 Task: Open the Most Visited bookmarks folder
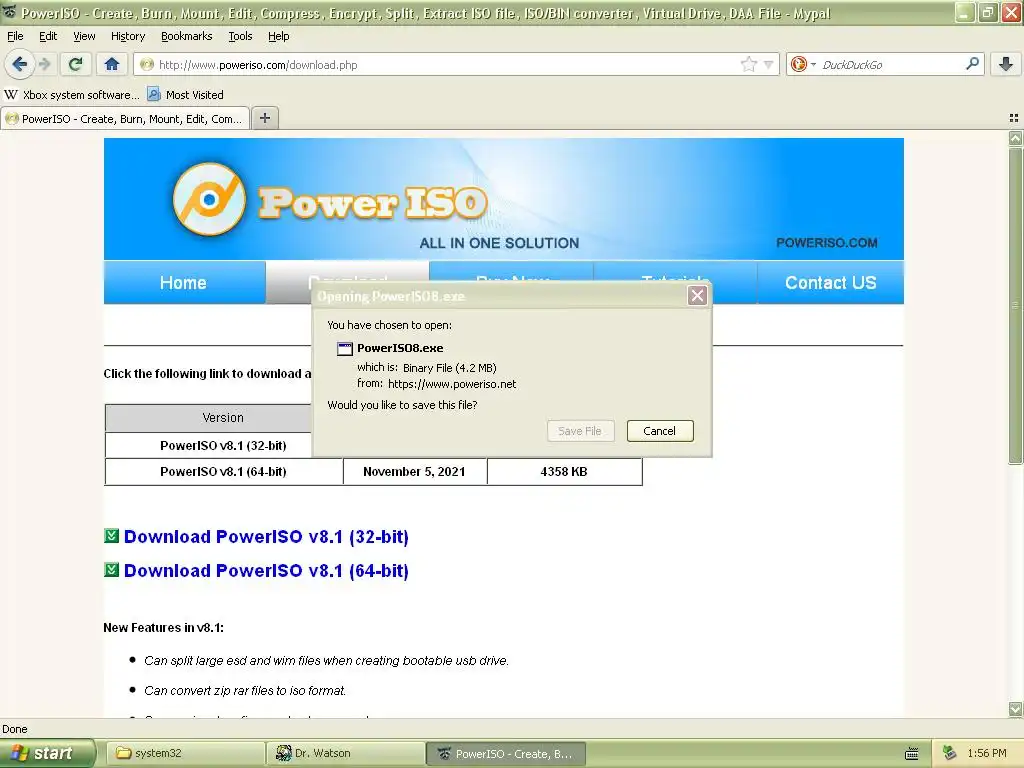(x=185, y=95)
